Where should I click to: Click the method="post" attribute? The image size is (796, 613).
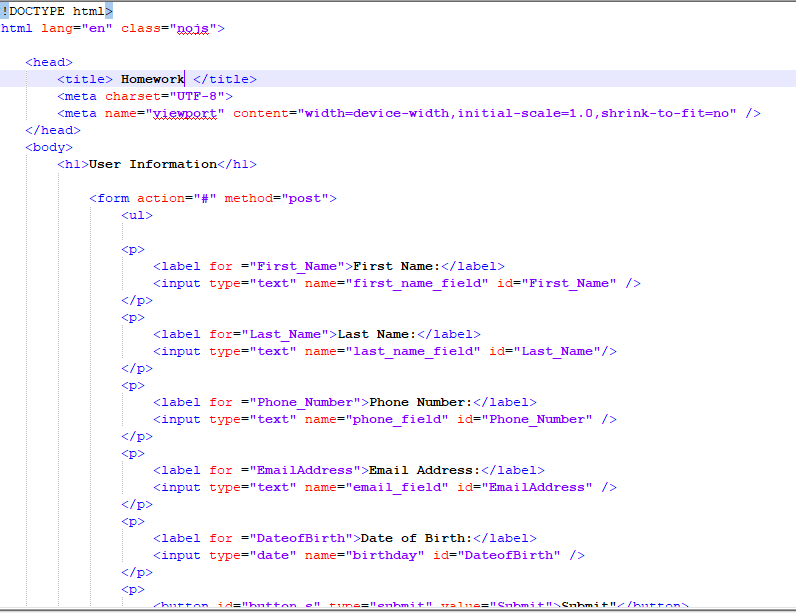pos(277,198)
